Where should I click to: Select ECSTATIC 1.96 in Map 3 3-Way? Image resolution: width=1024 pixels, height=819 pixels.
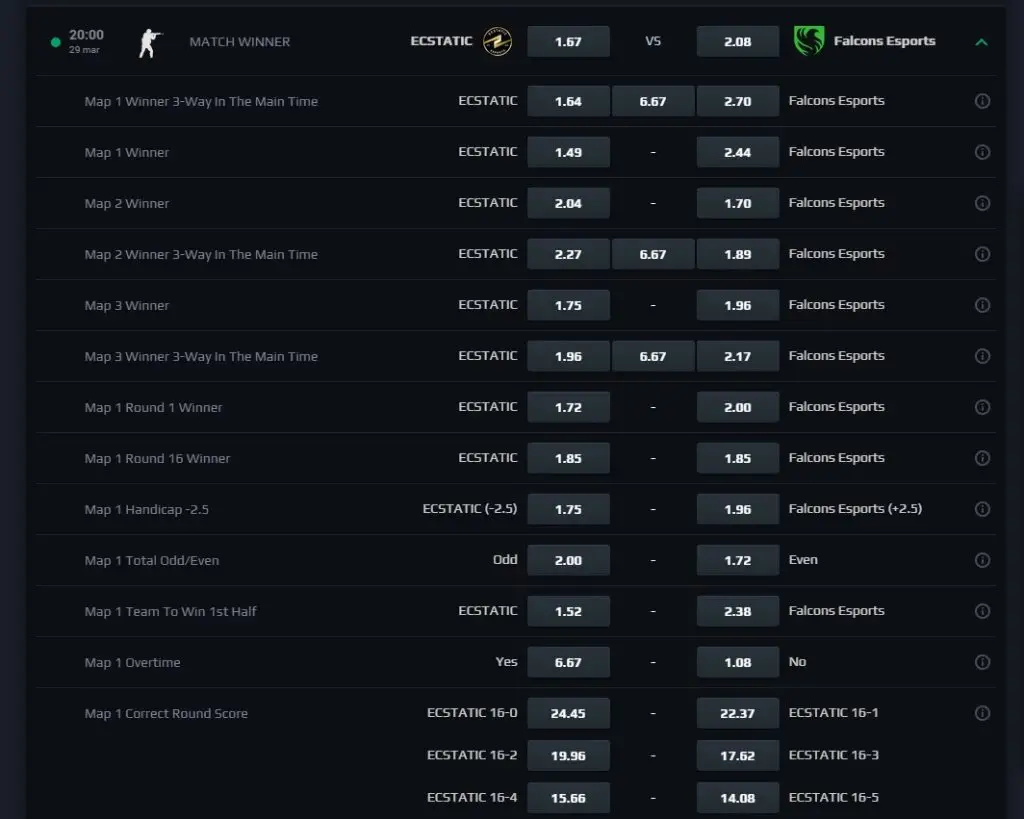[568, 356]
